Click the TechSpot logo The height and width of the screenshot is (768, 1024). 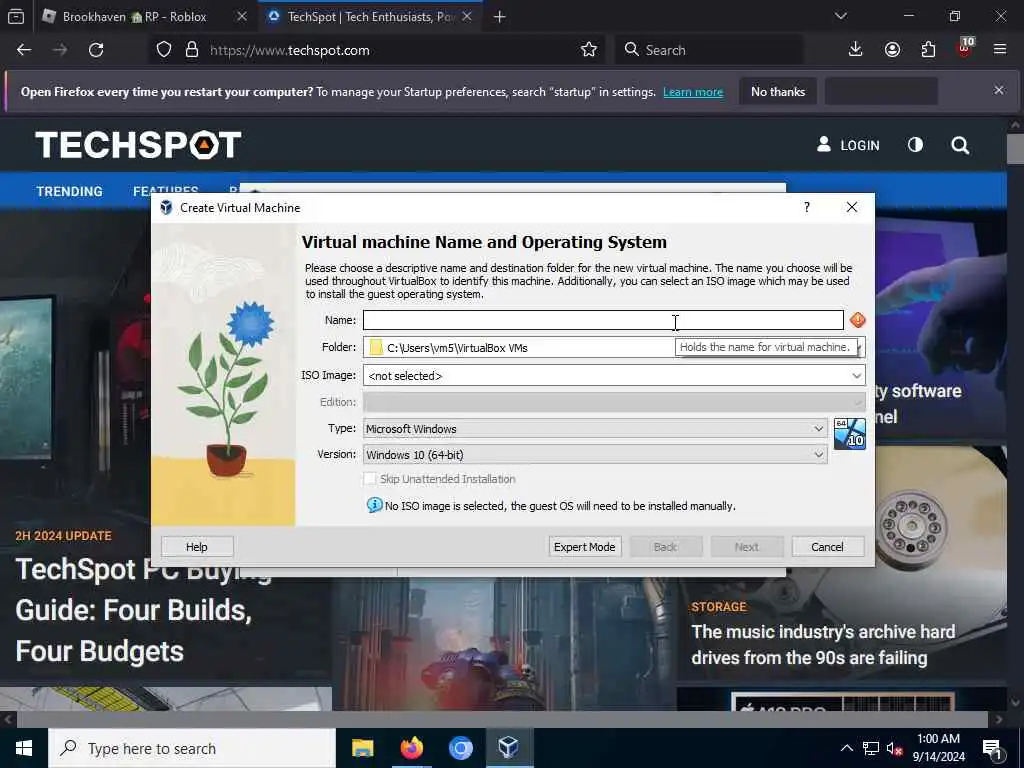[x=138, y=144]
